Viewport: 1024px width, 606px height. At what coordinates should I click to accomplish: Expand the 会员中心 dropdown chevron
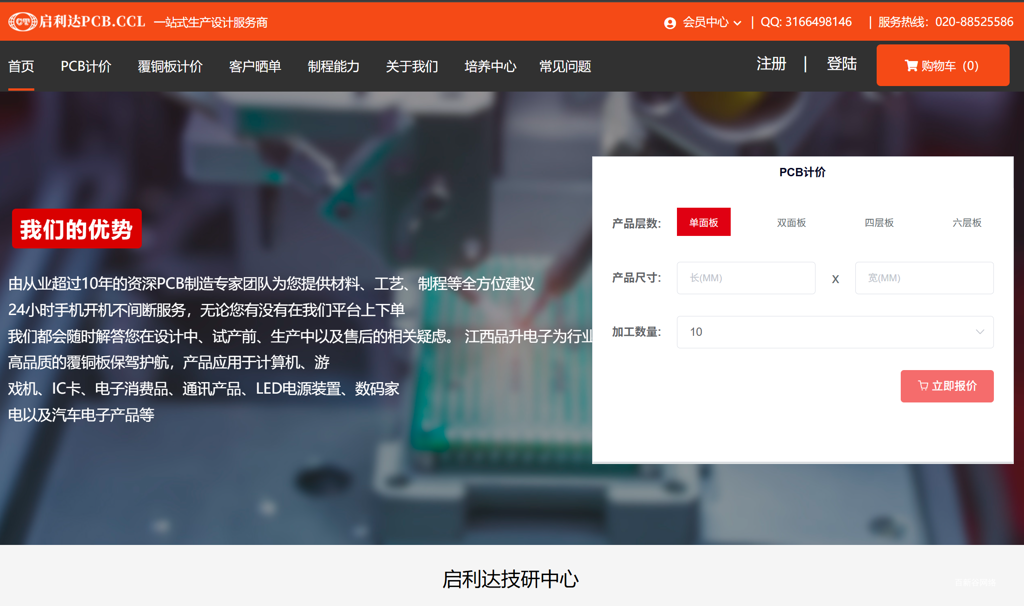(737, 23)
